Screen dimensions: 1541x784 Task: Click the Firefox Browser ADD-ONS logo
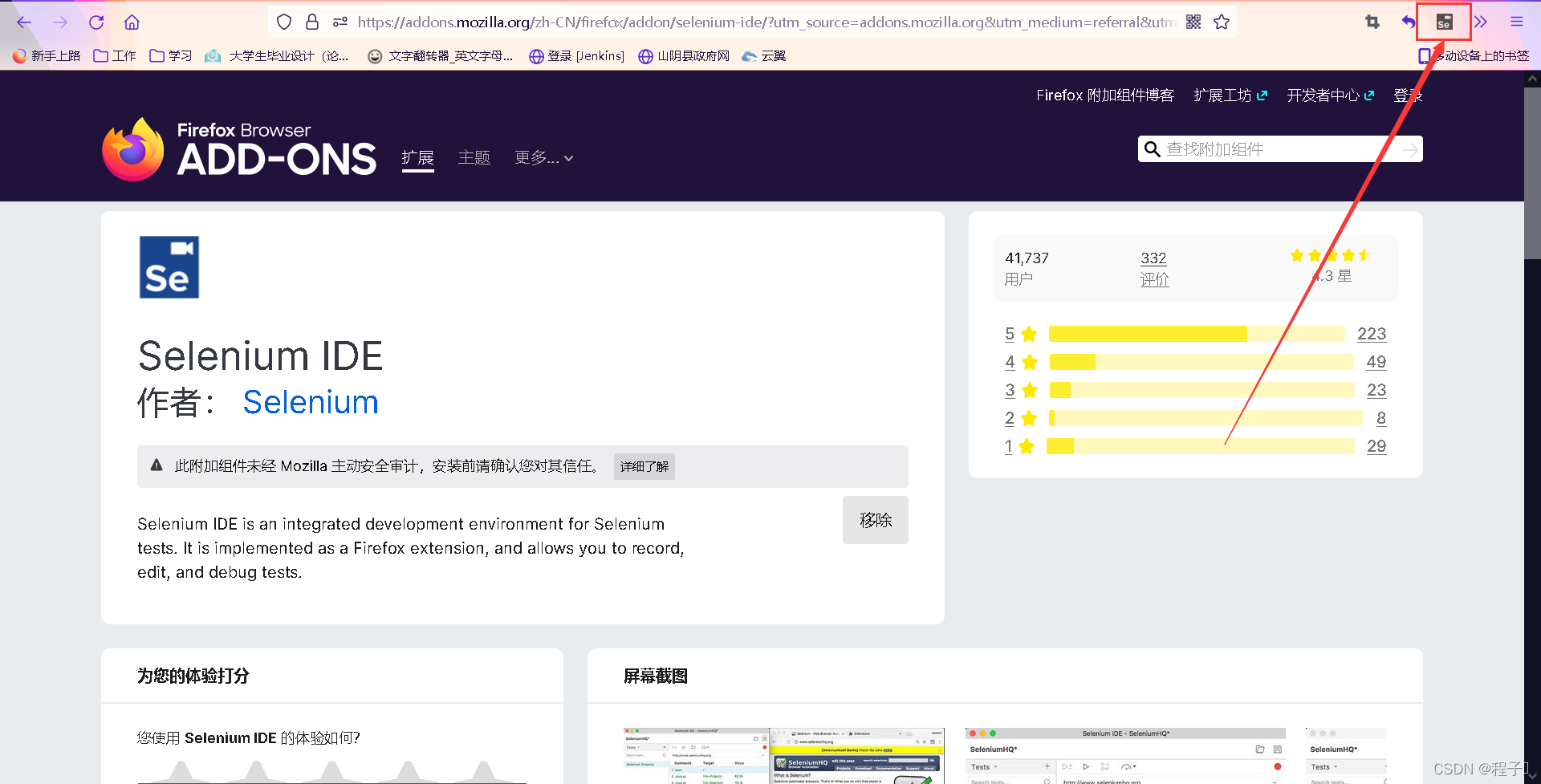(x=239, y=149)
